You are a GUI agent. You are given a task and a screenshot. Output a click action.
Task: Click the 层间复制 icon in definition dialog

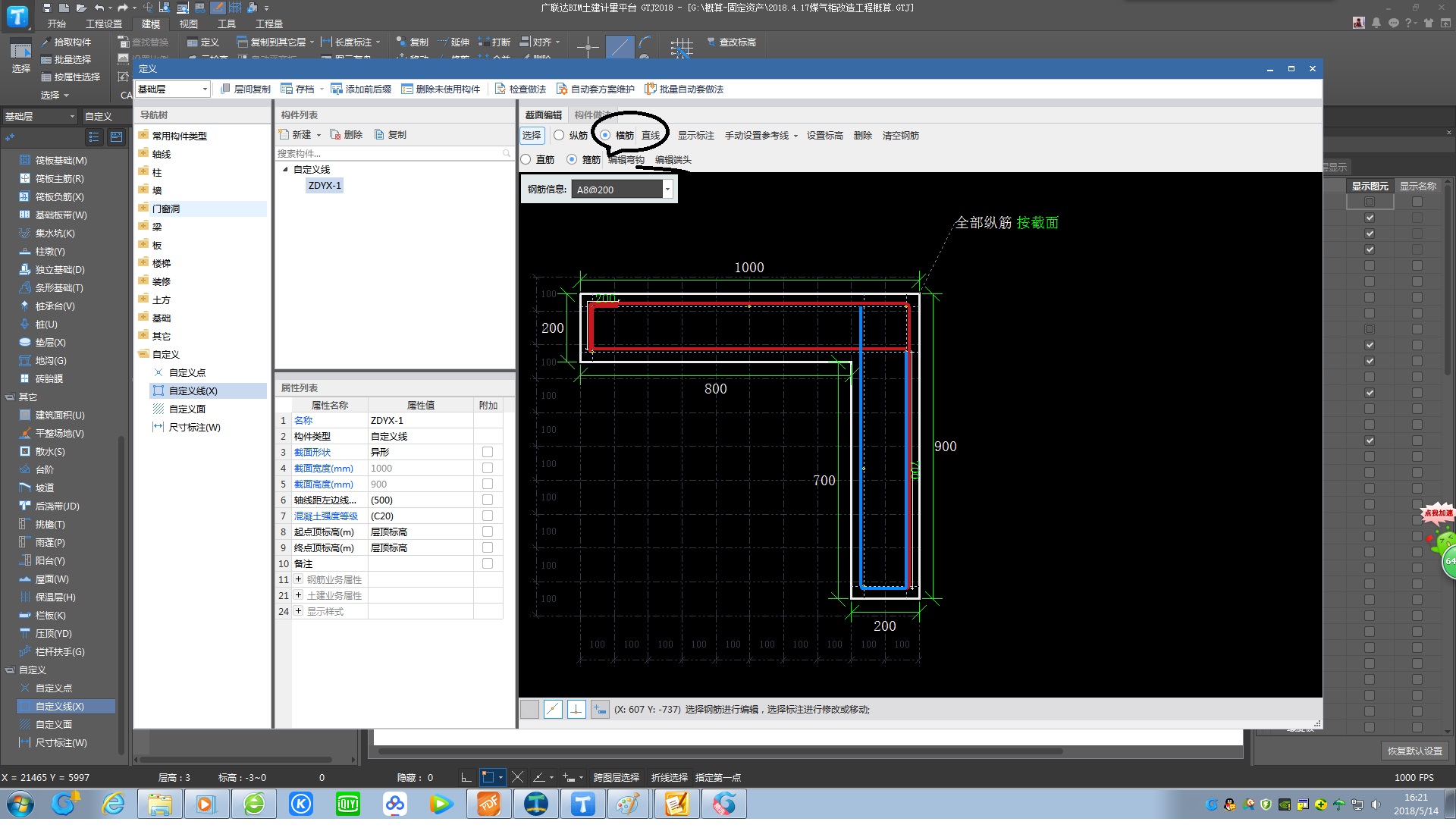(x=226, y=89)
